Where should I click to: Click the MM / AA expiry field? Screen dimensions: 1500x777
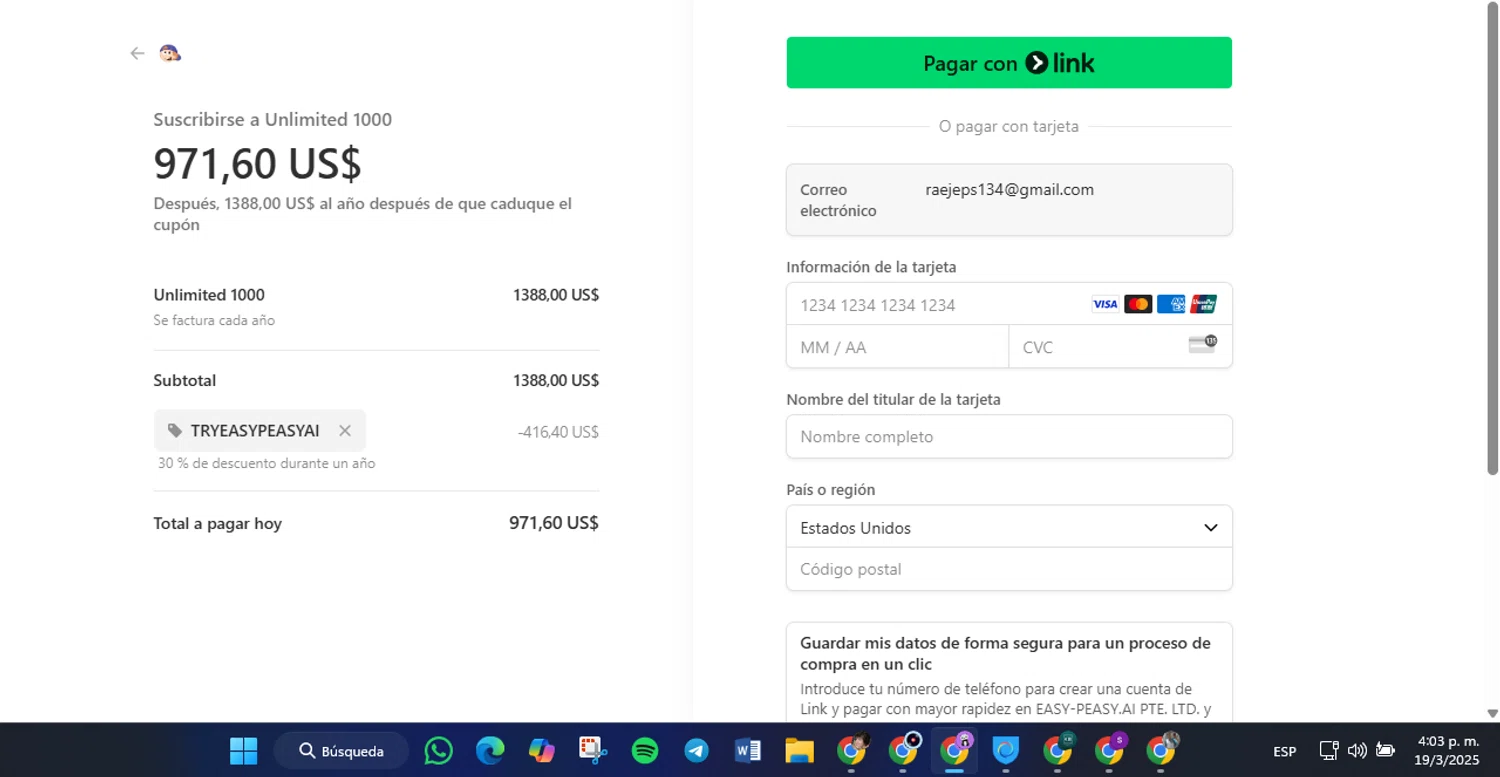tap(898, 347)
